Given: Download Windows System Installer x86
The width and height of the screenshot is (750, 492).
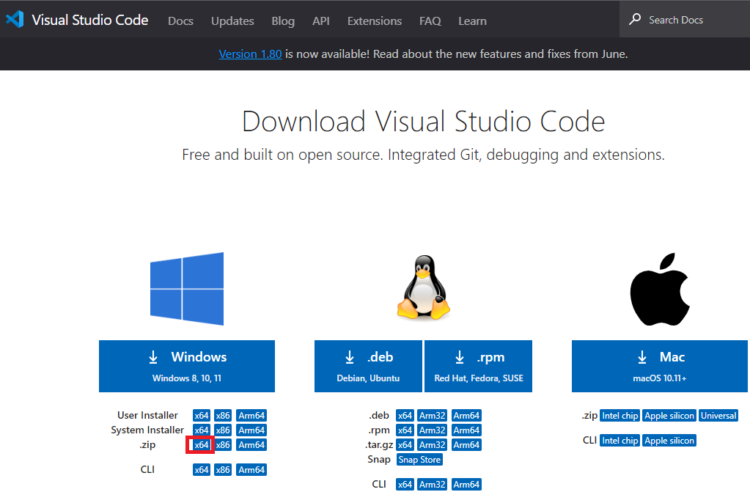Looking at the screenshot, I should pyautogui.click(x=223, y=430).
